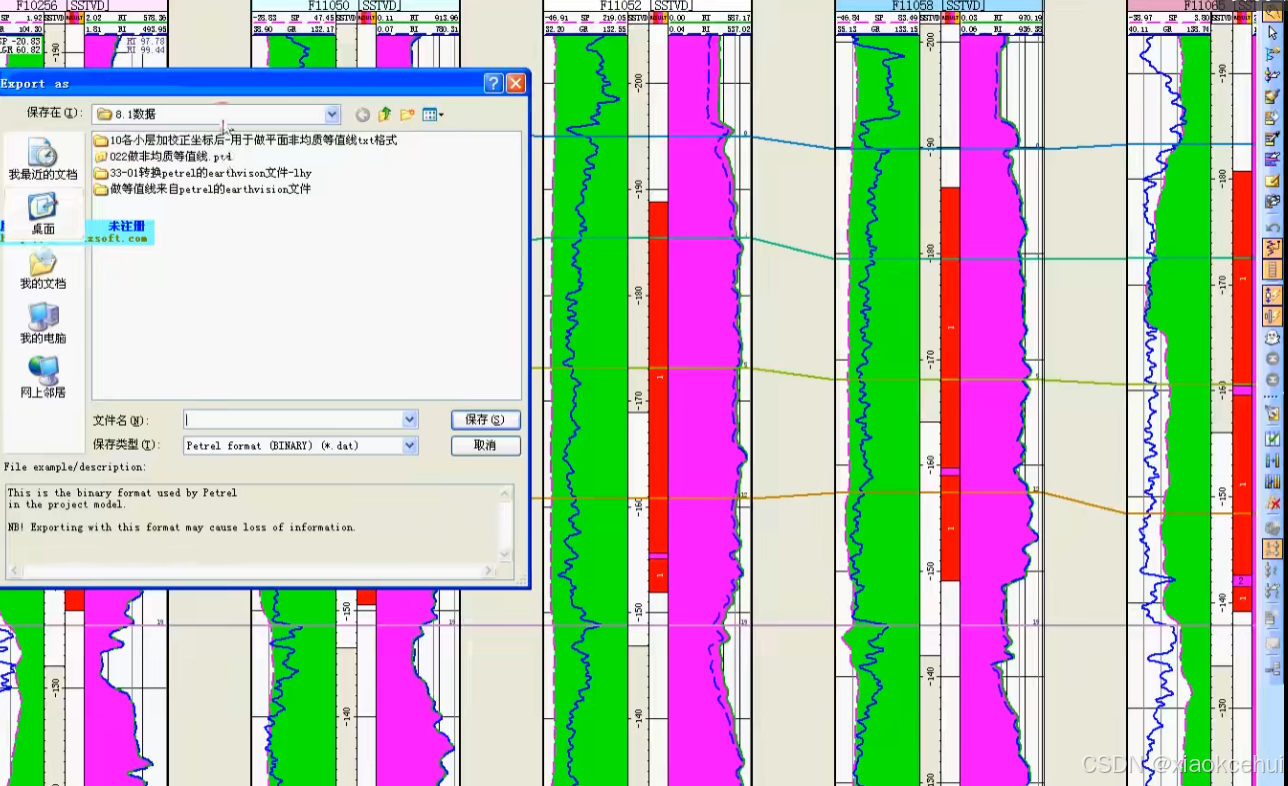Click the red facies interval in F11058 track
1288x786 pixels.
click(x=950, y=326)
